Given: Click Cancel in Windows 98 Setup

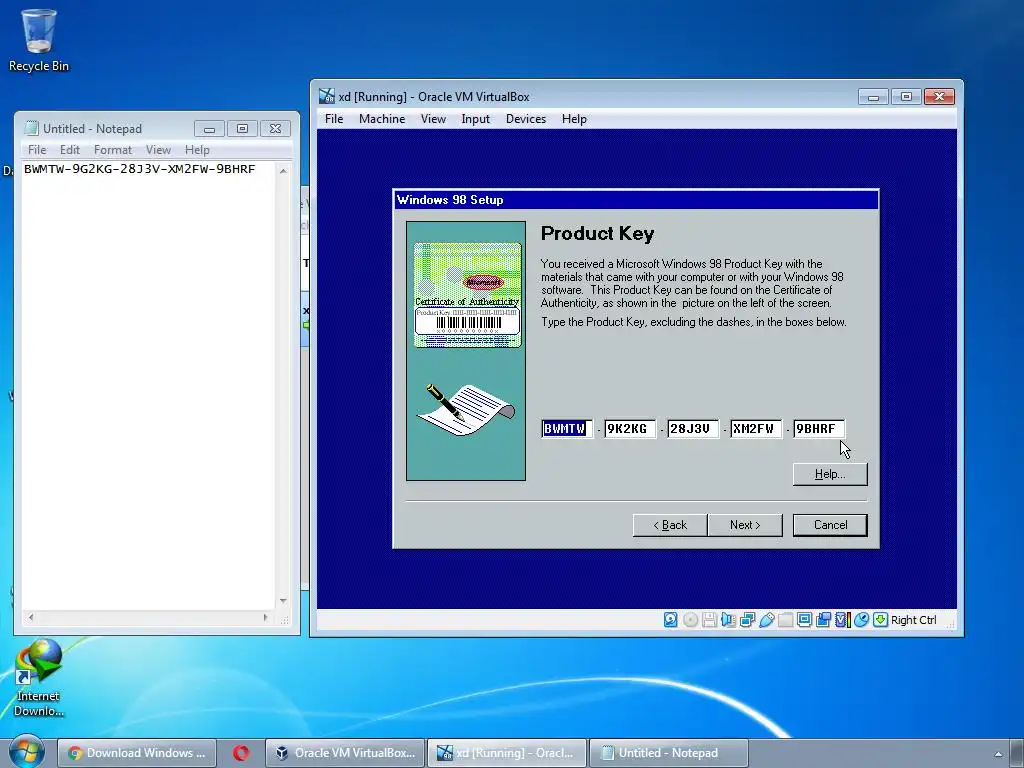Looking at the screenshot, I should click(830, 525).
